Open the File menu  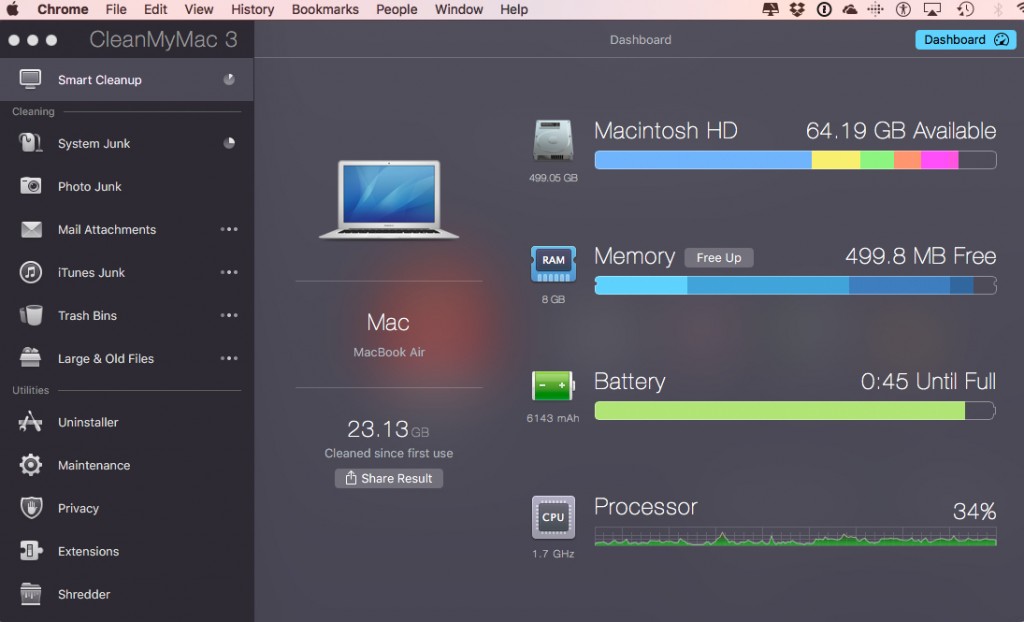(116, 9)
